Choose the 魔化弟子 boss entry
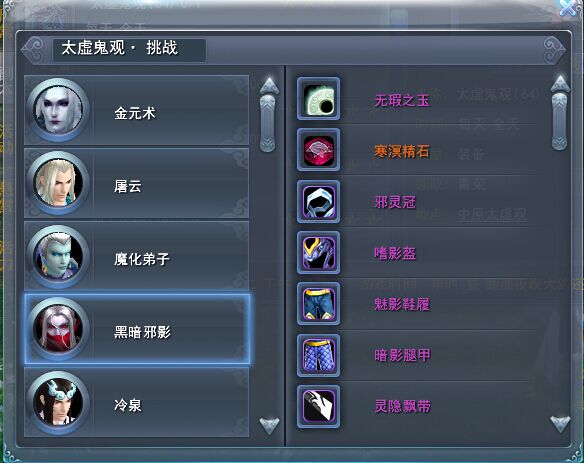This screenshot has width=584, height=463. point(136,256)
